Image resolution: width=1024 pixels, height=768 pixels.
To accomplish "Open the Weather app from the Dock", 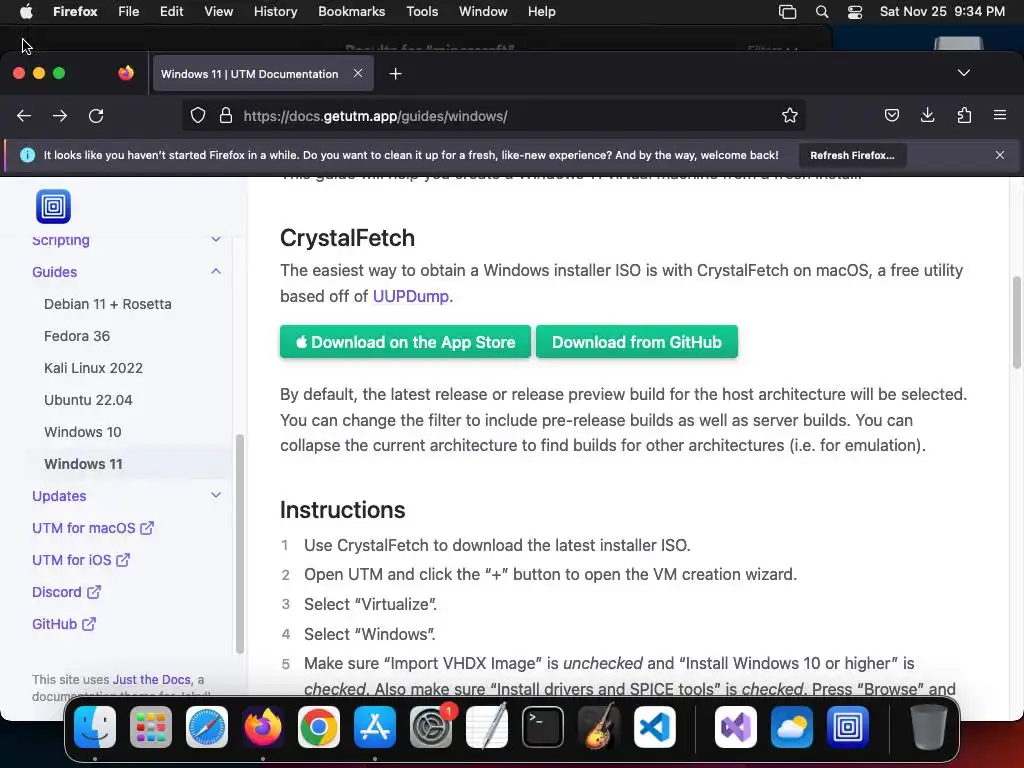I will [x=792, y=727].
